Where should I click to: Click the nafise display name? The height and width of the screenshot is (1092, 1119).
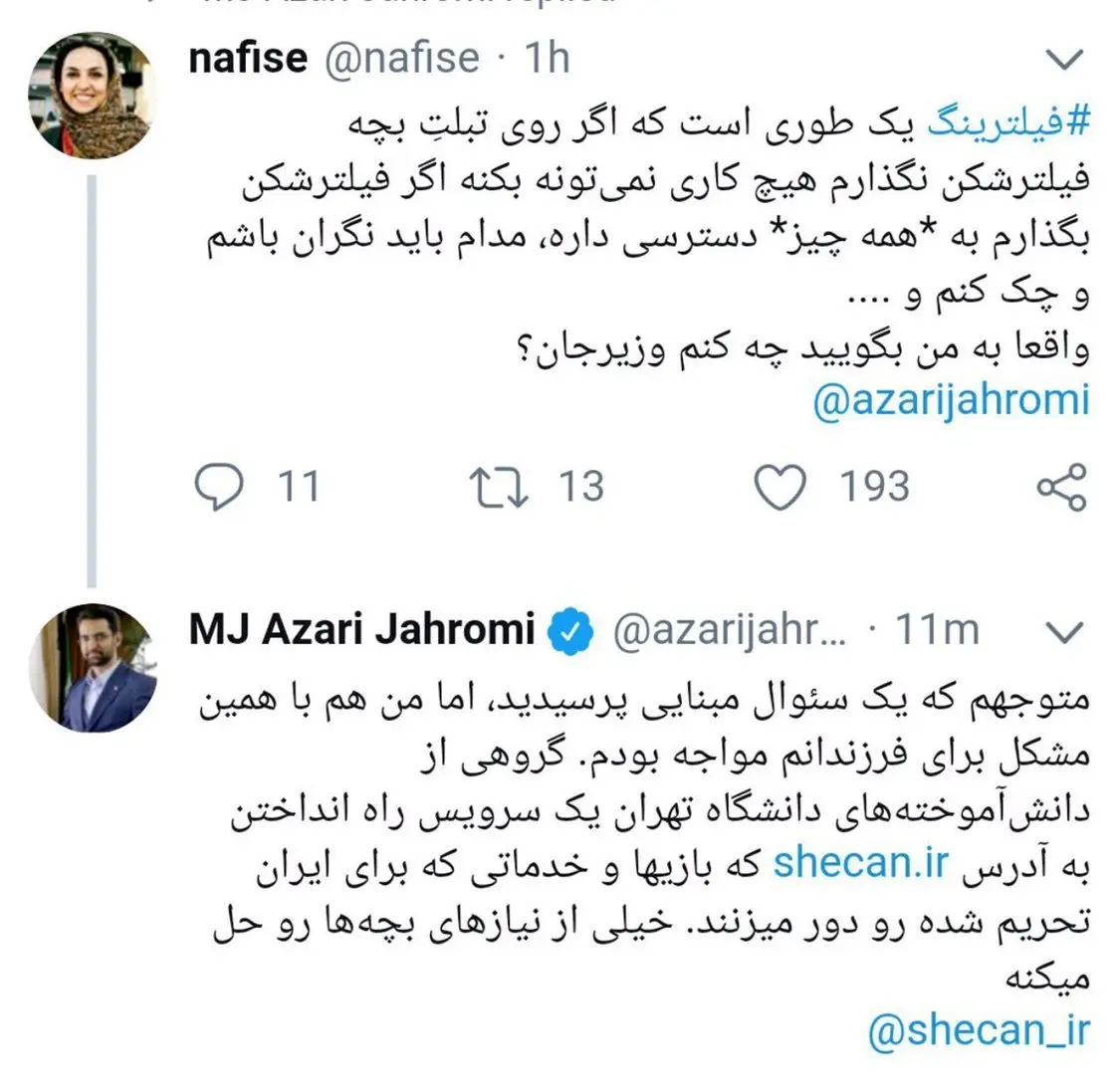(248, 58)
